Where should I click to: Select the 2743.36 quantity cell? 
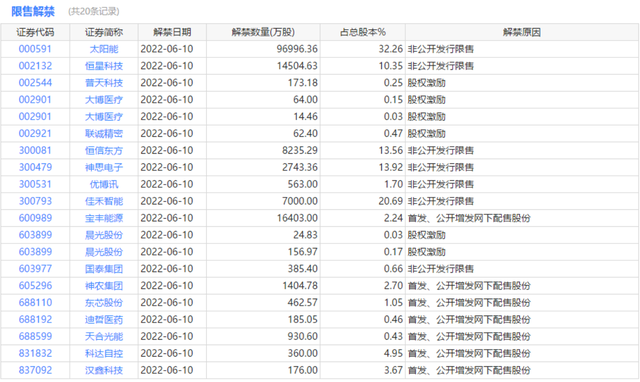(x=300, y=167)
